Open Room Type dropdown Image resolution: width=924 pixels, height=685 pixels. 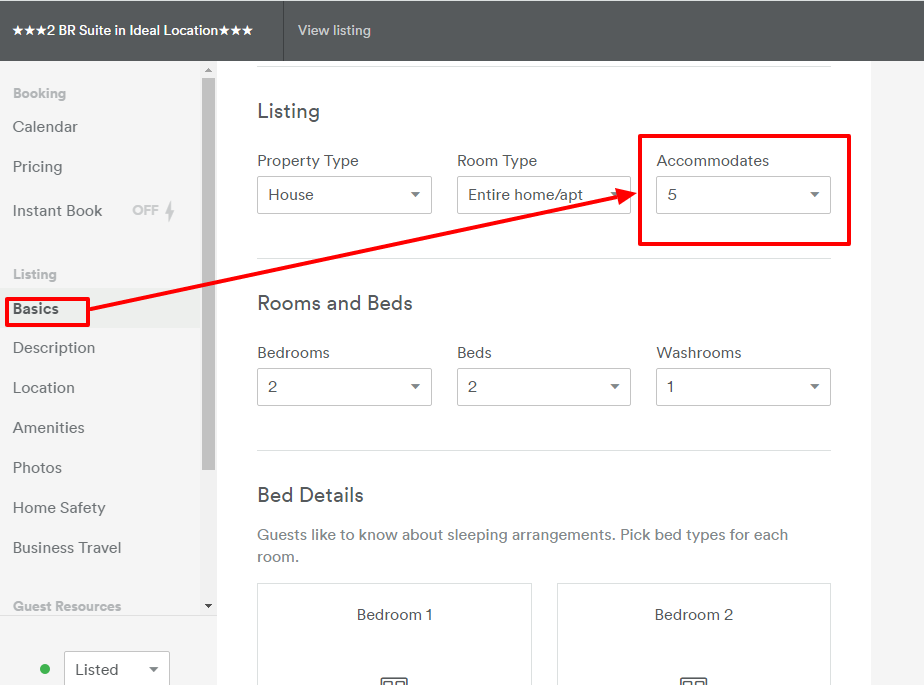point(543,195)
